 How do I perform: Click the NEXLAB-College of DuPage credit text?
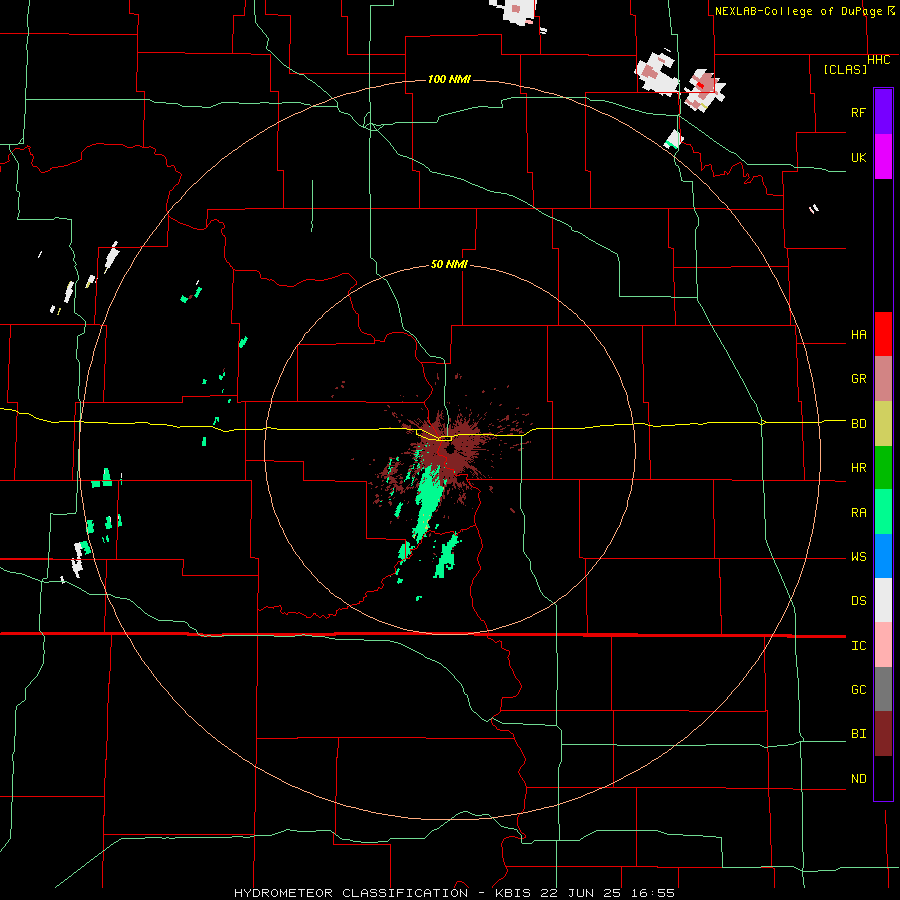coord(800,11)
